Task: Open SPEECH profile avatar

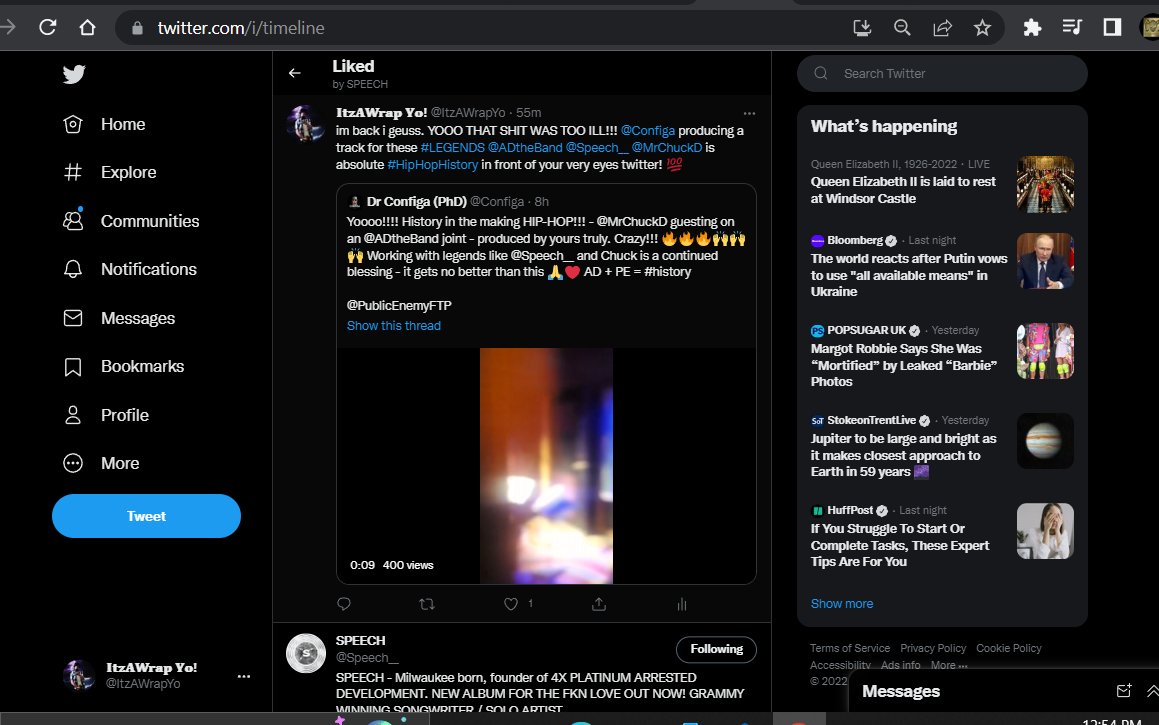Action: [306, 653]
